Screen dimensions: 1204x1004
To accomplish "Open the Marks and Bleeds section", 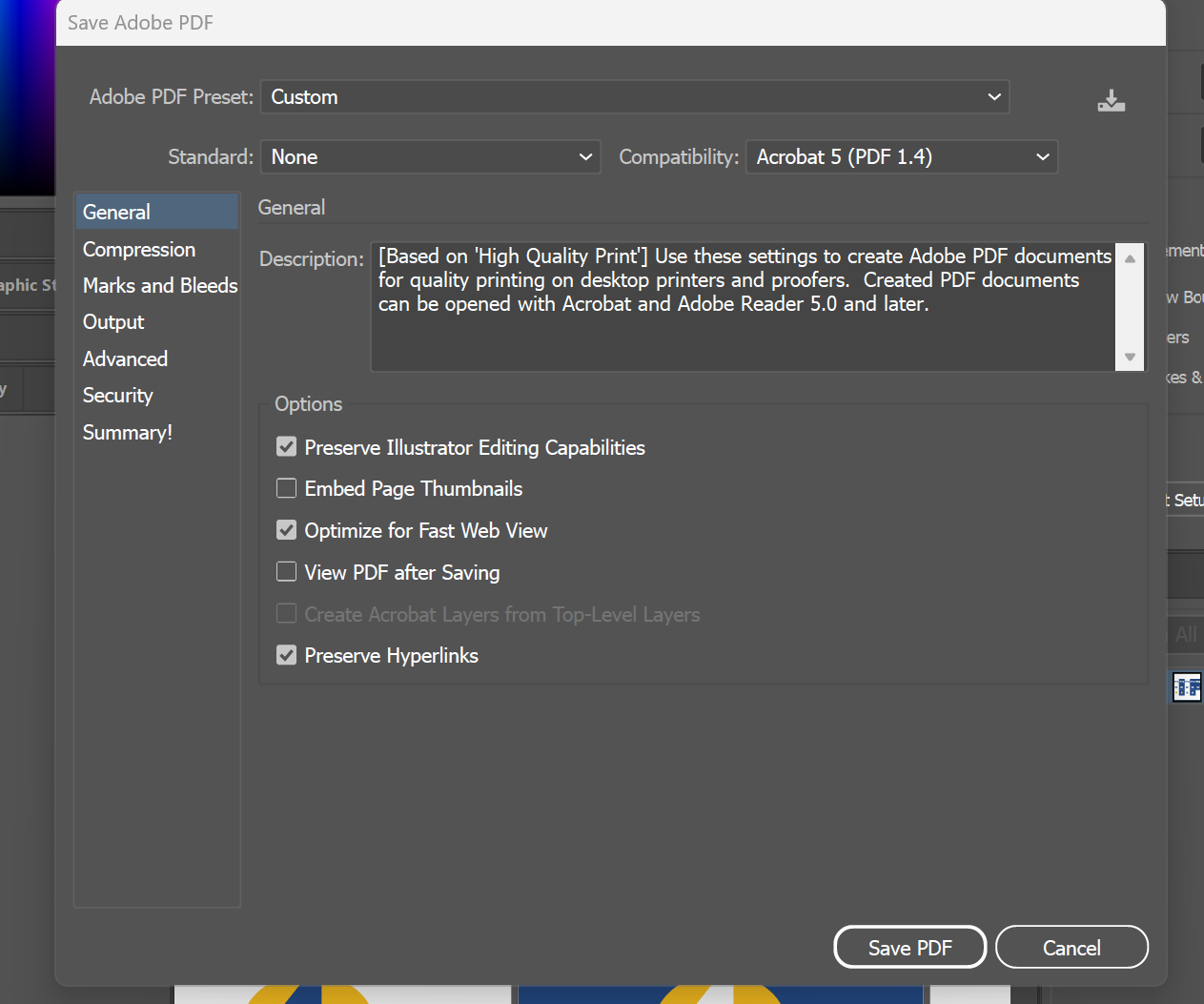I will click(x=159, y=285).
